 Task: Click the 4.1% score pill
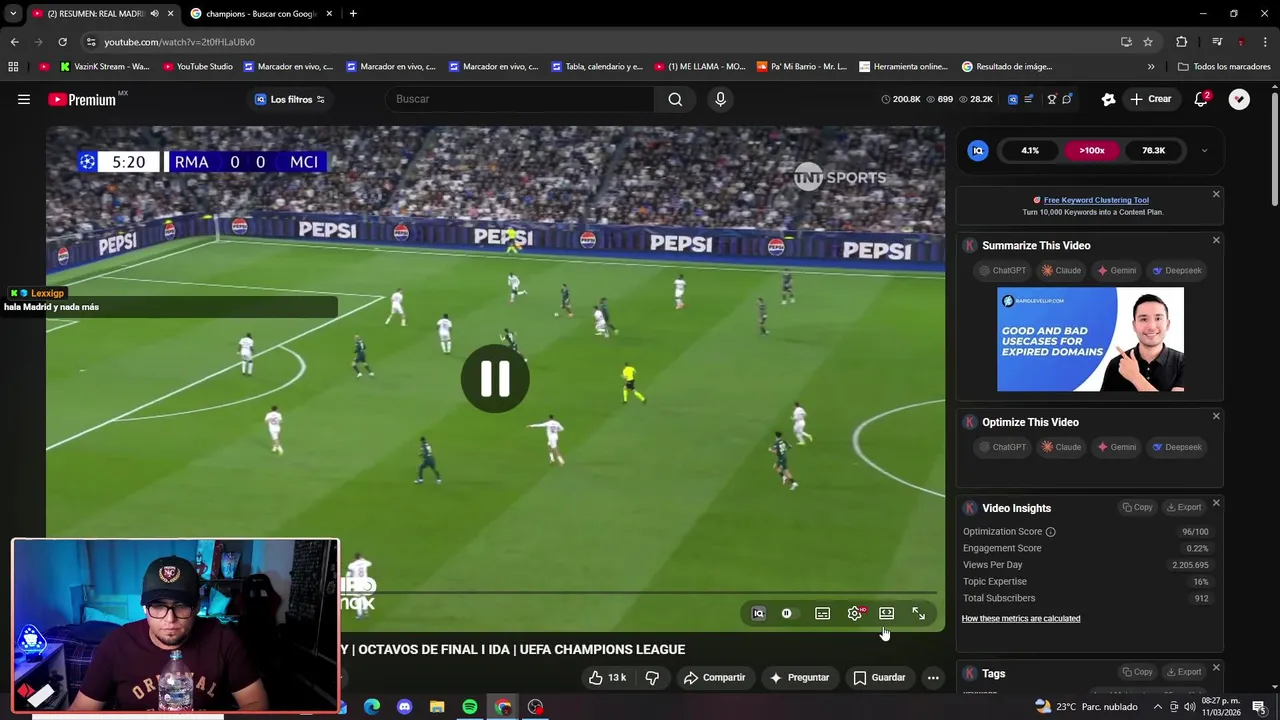tap(1030, 150)
